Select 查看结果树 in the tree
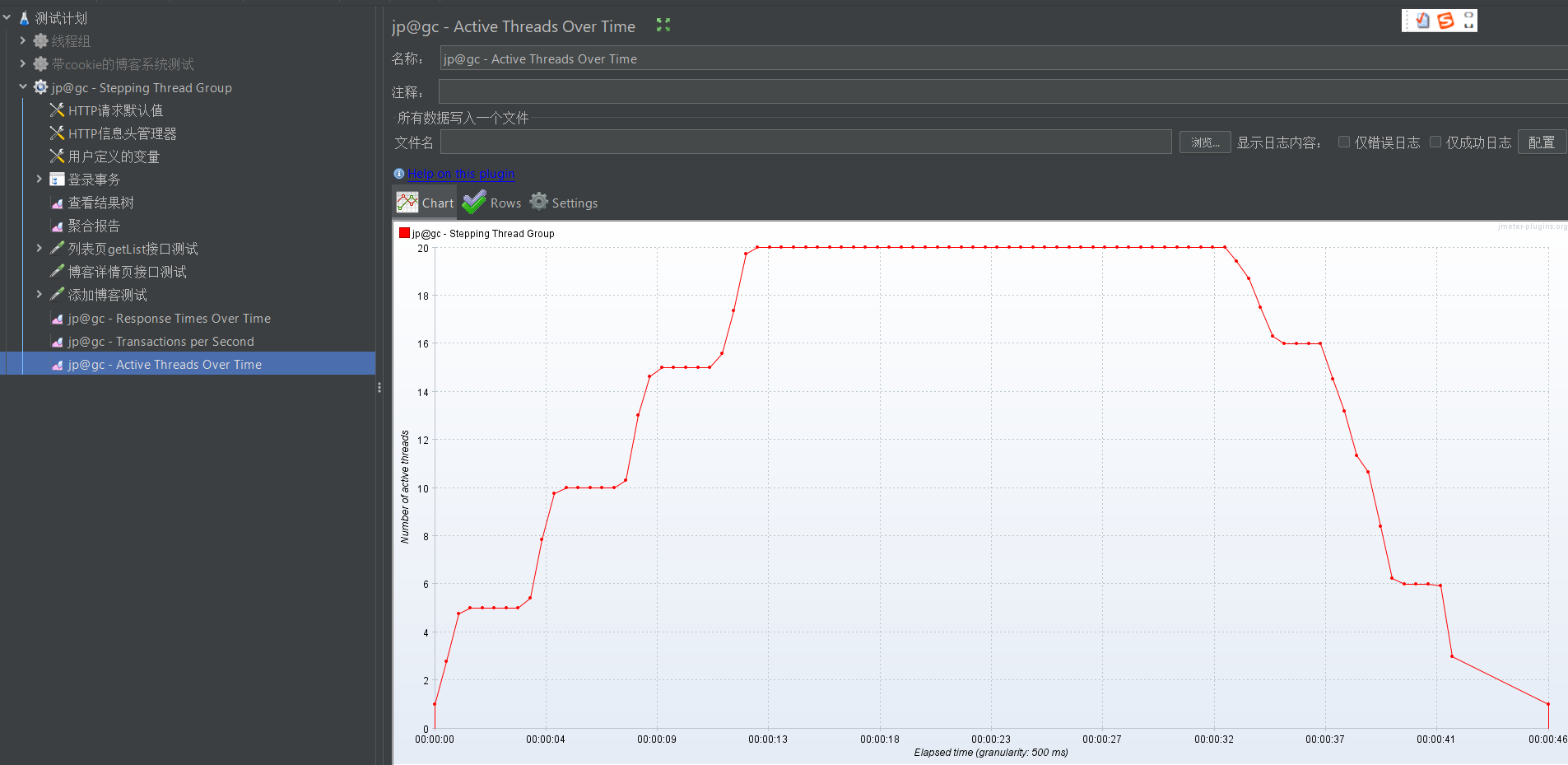The height and width of the screenshot is (765, 1568). (x=100, y=203)
